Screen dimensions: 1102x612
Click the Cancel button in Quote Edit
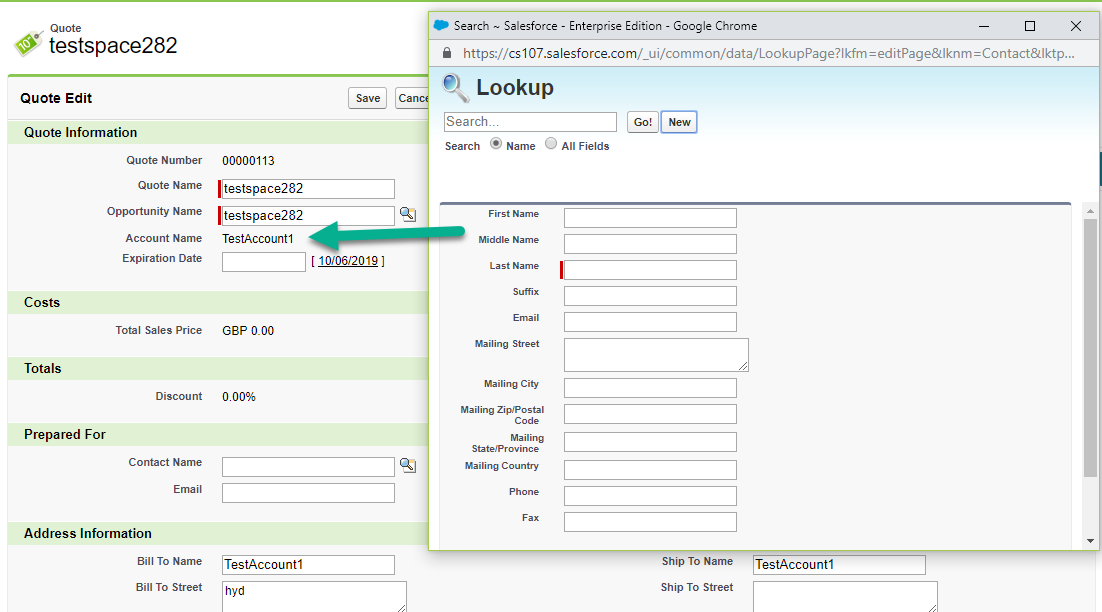point(413,98)
